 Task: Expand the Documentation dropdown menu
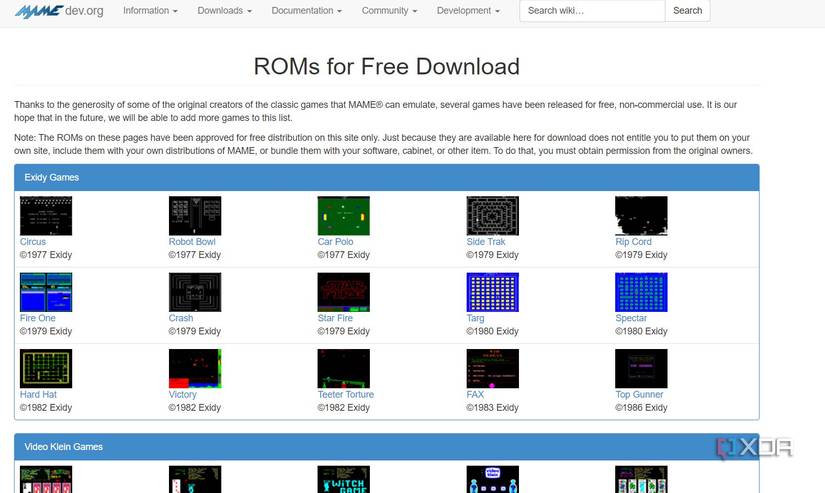pyautogui.click(x=306, y=11)
